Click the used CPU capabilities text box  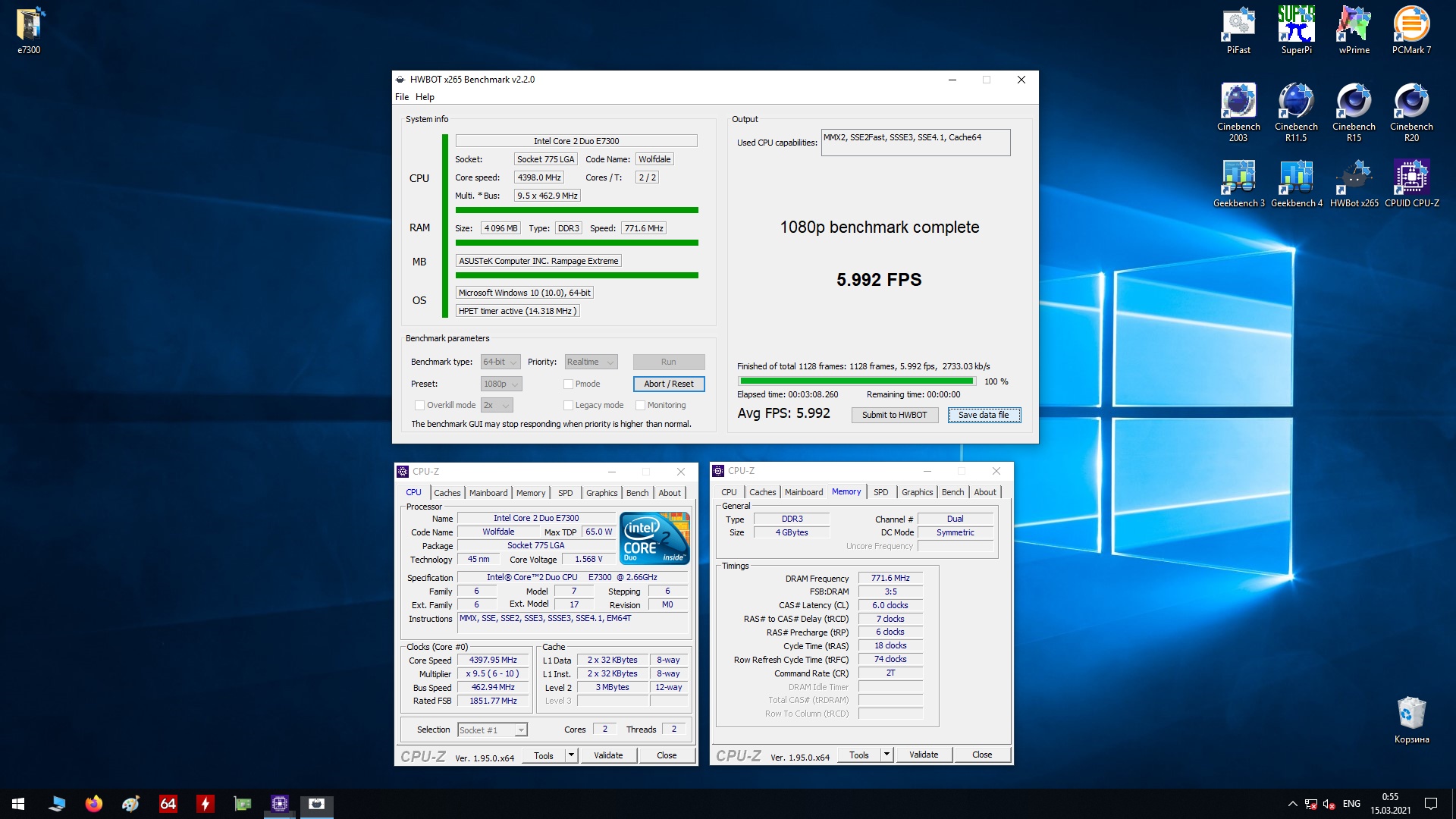pos(916,143)
